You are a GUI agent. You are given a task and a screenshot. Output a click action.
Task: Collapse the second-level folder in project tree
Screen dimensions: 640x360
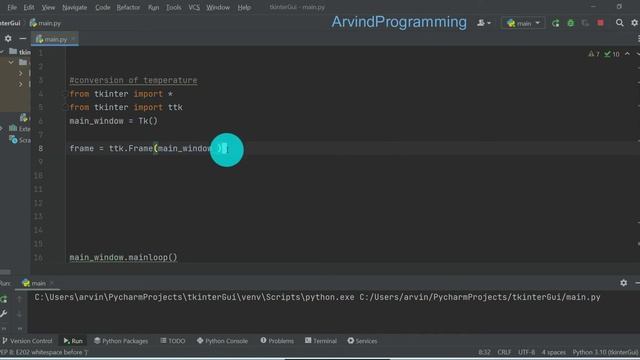coord(11,62)
